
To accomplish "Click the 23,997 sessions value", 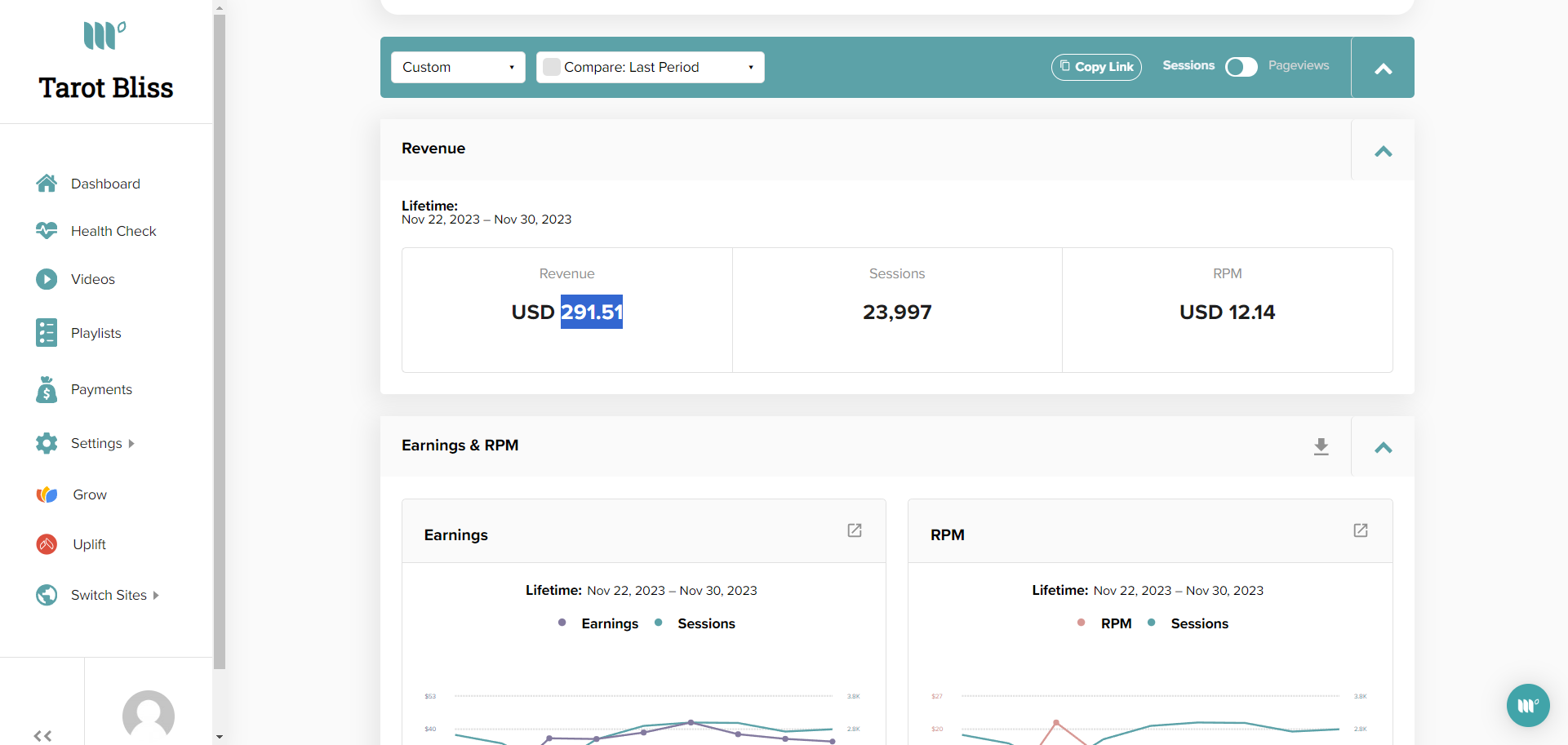I will coord(897,312).
